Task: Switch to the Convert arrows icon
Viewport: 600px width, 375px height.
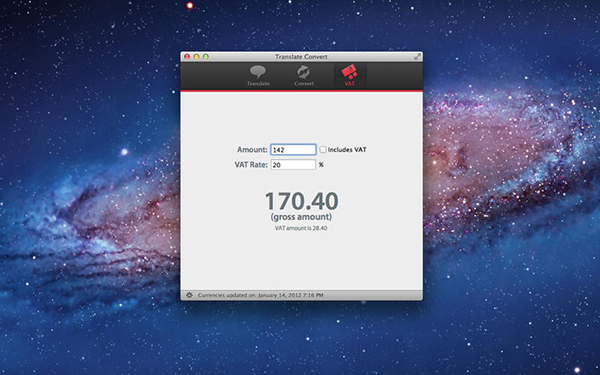Action: [x=304, y=72]
